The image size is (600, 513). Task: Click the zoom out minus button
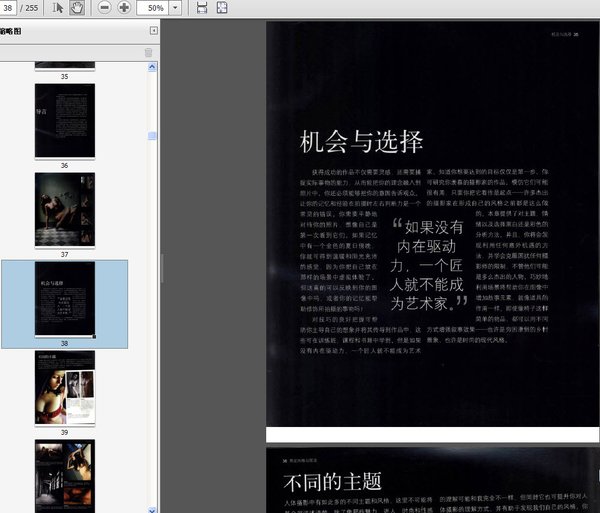[x=105, y=7]
